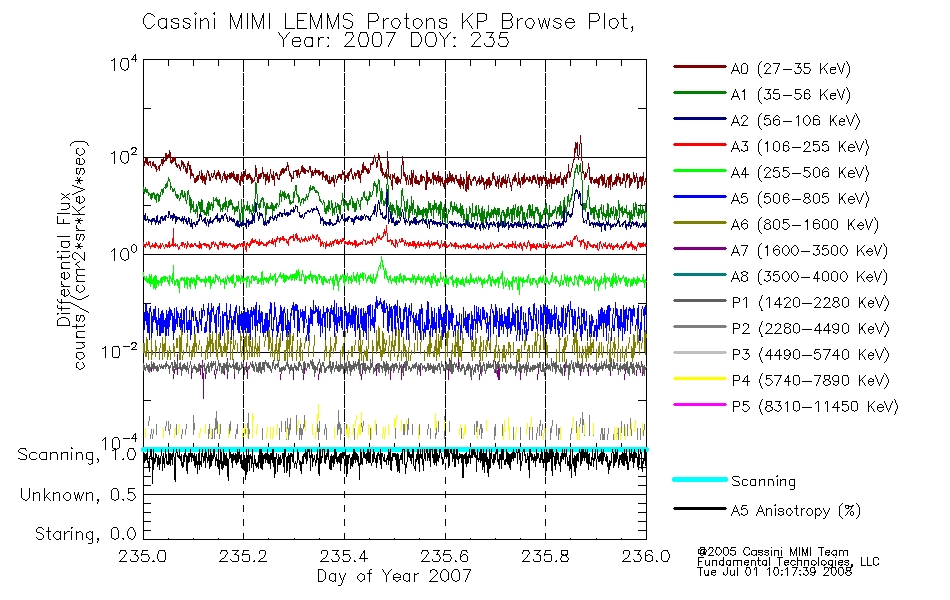
Task: Select the A2 (56-106 KeV) legend text
Action: click(x=796, y=121)
